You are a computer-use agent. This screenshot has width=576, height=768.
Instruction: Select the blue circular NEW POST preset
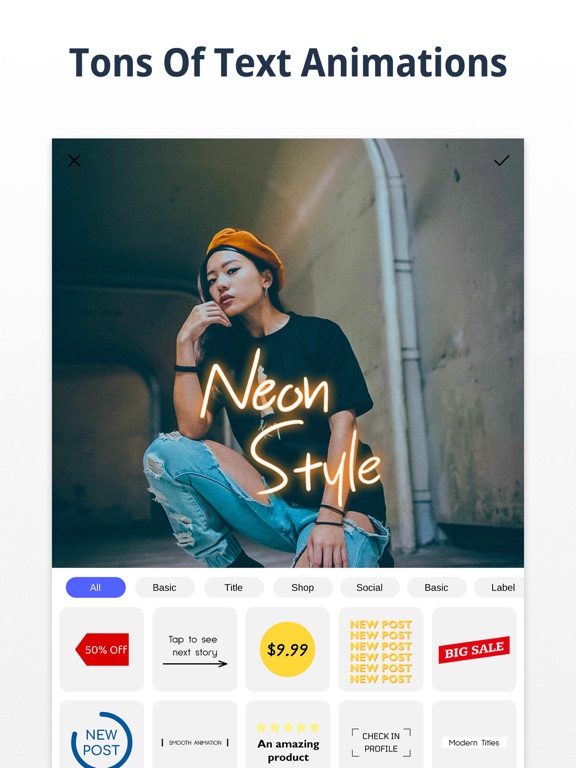click(x=102, y=735)
